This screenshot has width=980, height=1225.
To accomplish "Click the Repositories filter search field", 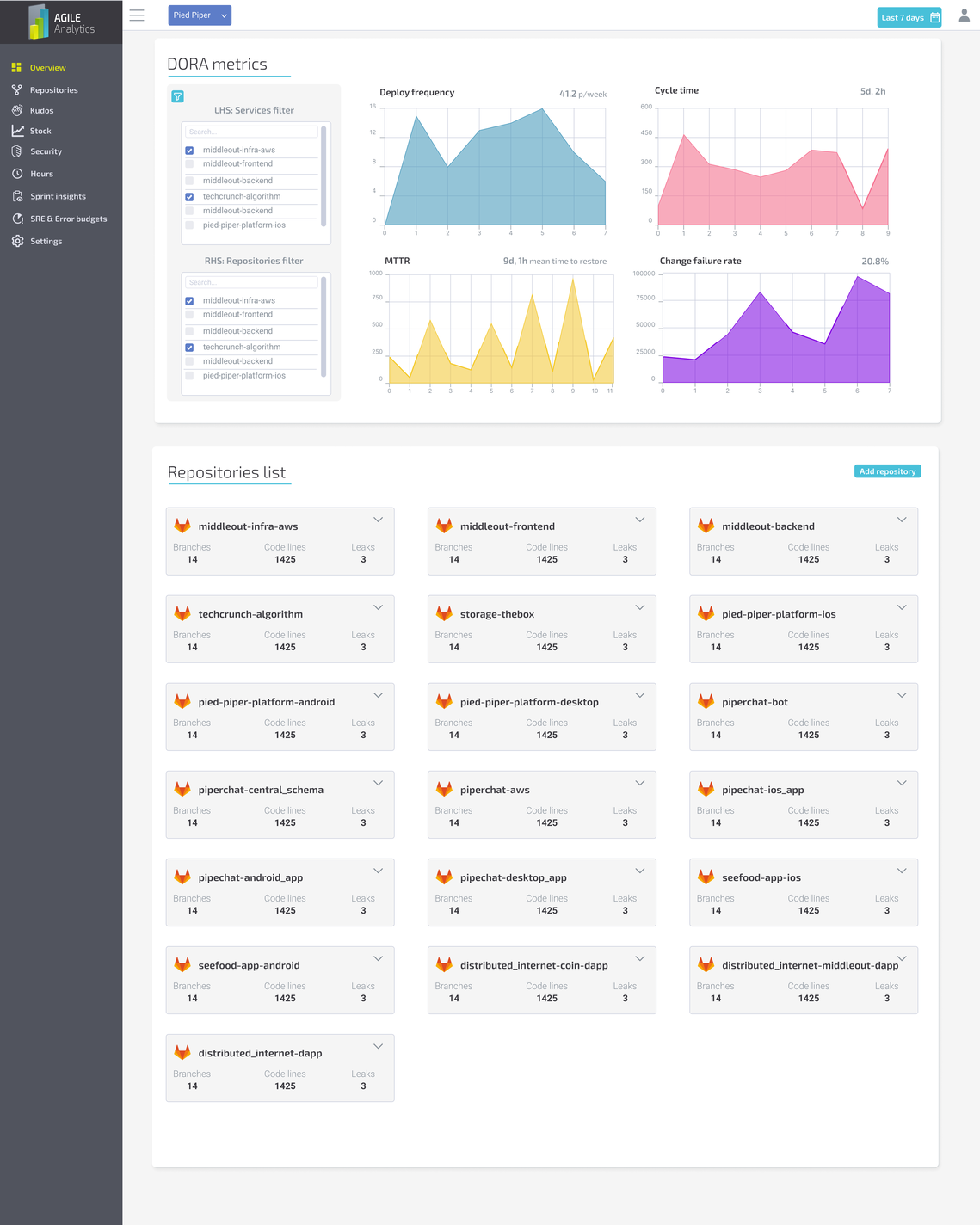I will click(x=251, y=282).
